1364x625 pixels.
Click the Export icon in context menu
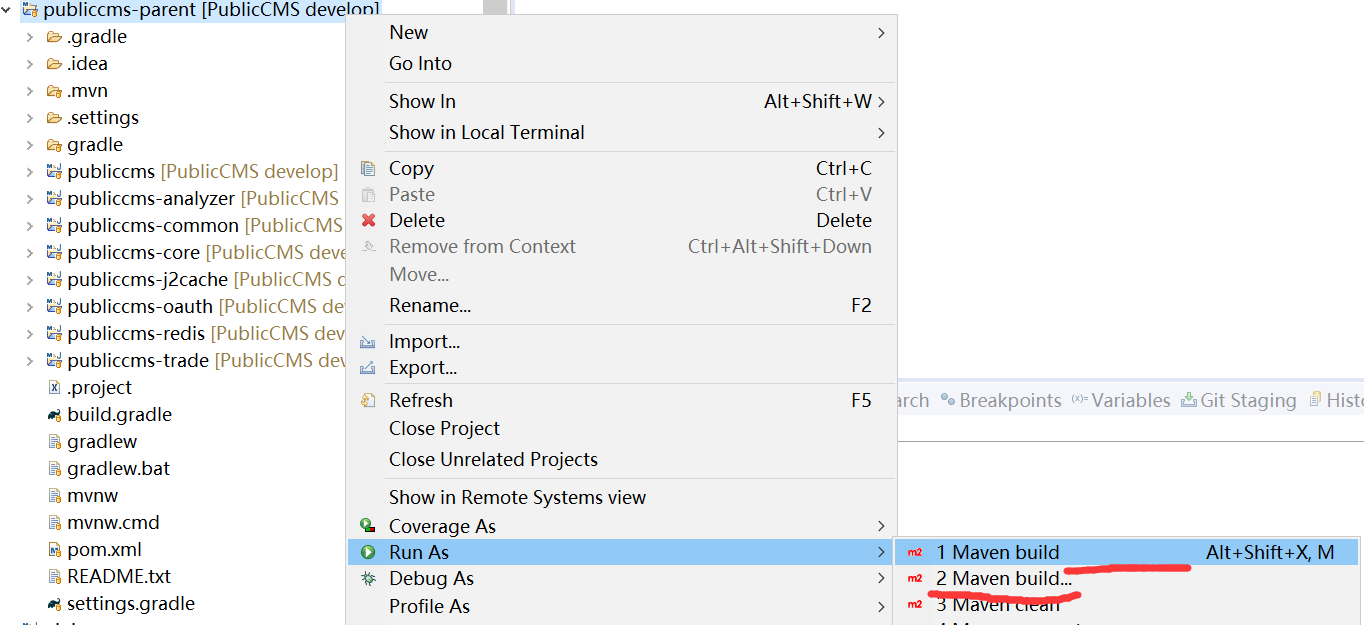coord(368,368)
